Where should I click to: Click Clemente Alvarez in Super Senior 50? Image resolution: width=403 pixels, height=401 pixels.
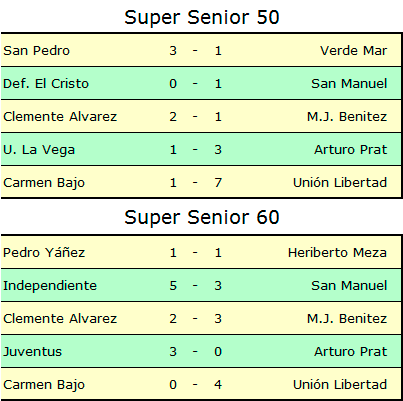(60, 117)
